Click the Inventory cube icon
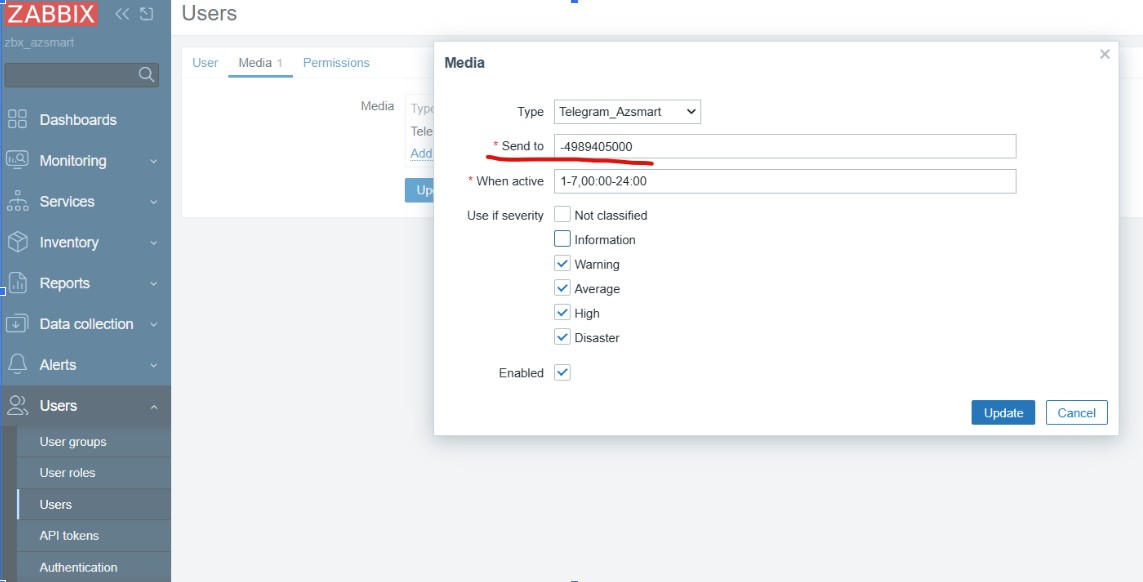This screenshot has width=1143, height=582. 17,242
